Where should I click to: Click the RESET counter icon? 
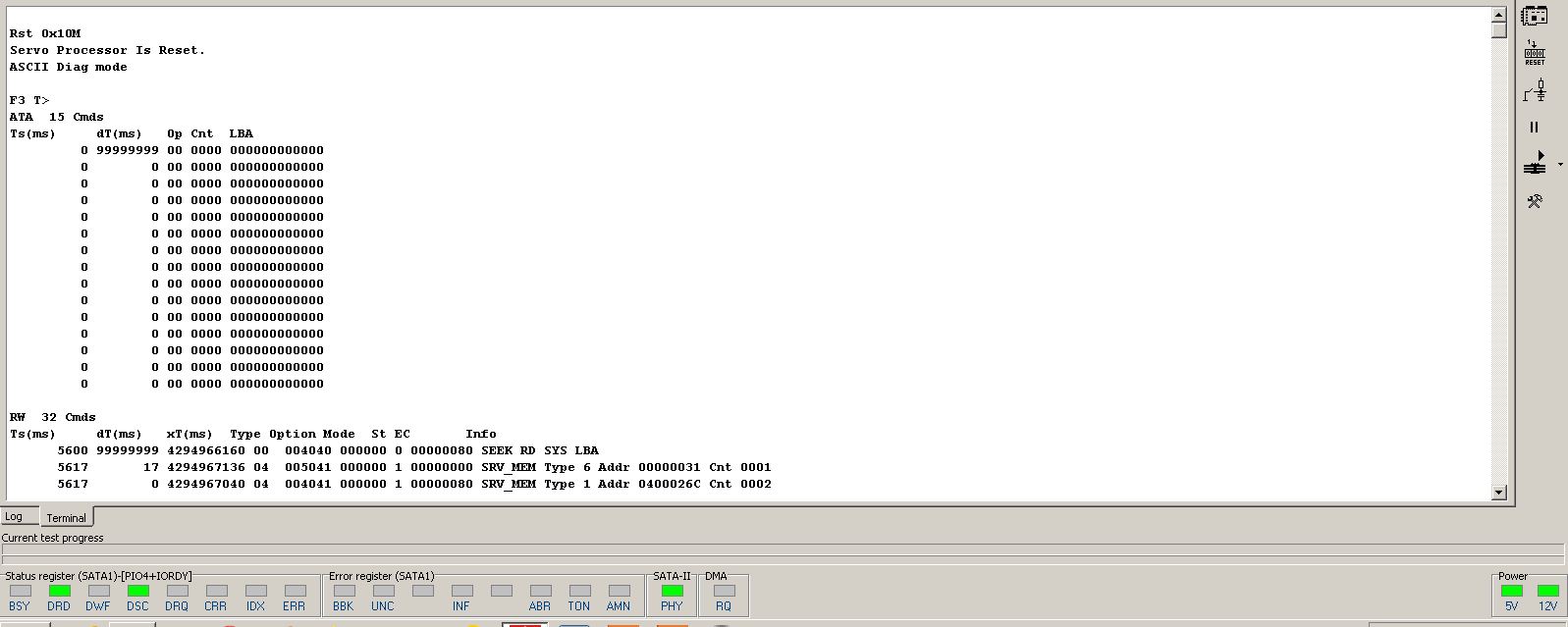coord(1535,53)
